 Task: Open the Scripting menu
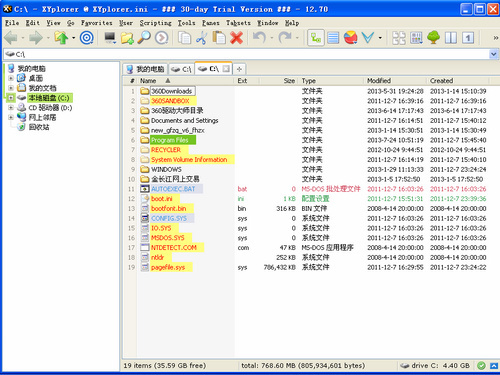155,23
